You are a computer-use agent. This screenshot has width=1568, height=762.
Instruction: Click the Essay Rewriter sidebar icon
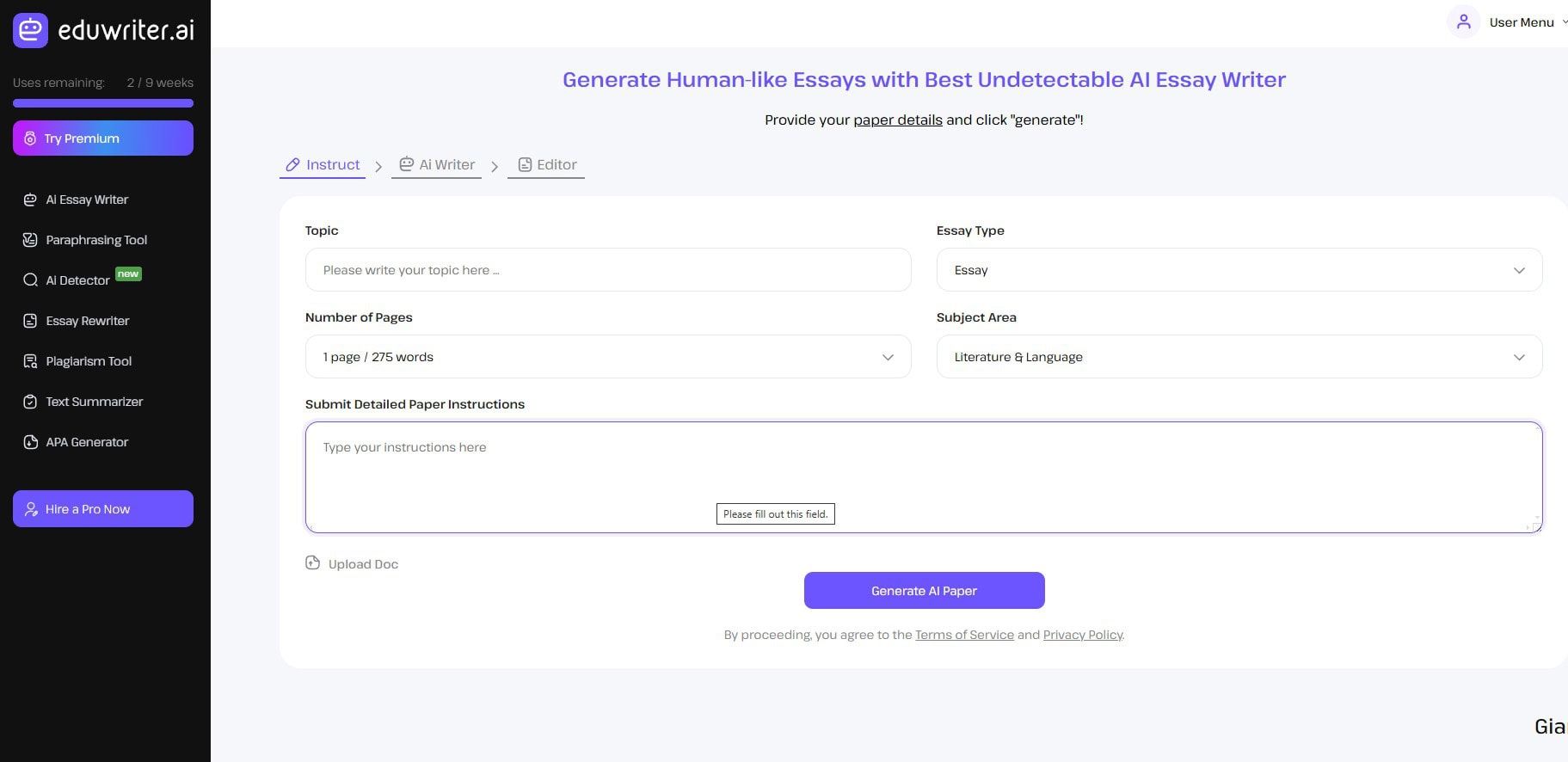(30, 321)
